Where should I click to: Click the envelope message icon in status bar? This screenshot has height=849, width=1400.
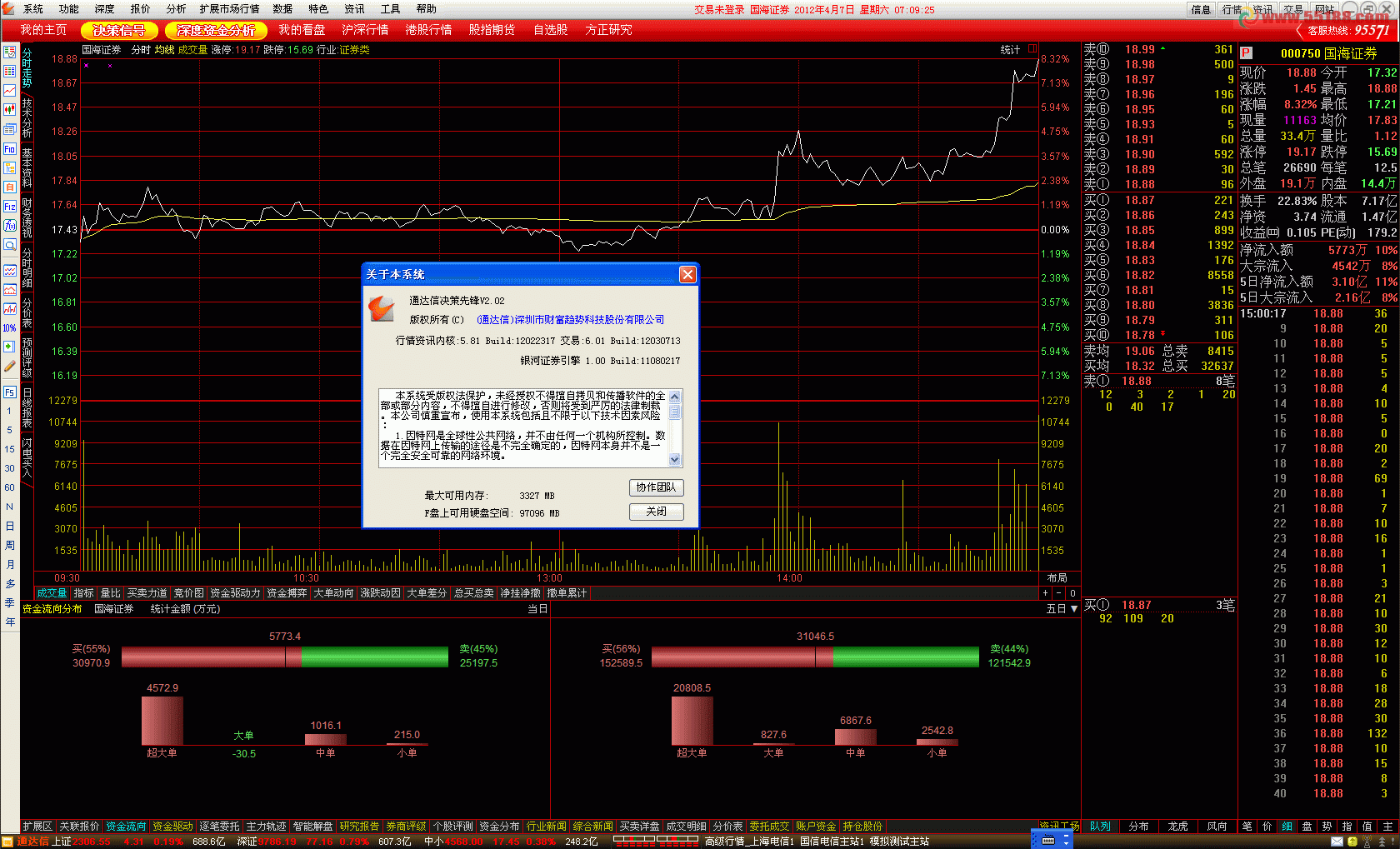coord(1337,842)
